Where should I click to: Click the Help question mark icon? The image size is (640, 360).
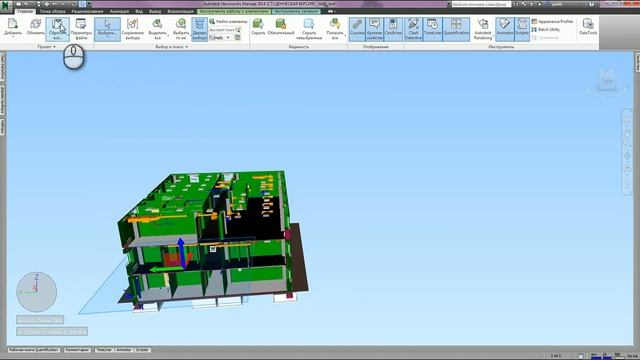[x=591, y=4]
